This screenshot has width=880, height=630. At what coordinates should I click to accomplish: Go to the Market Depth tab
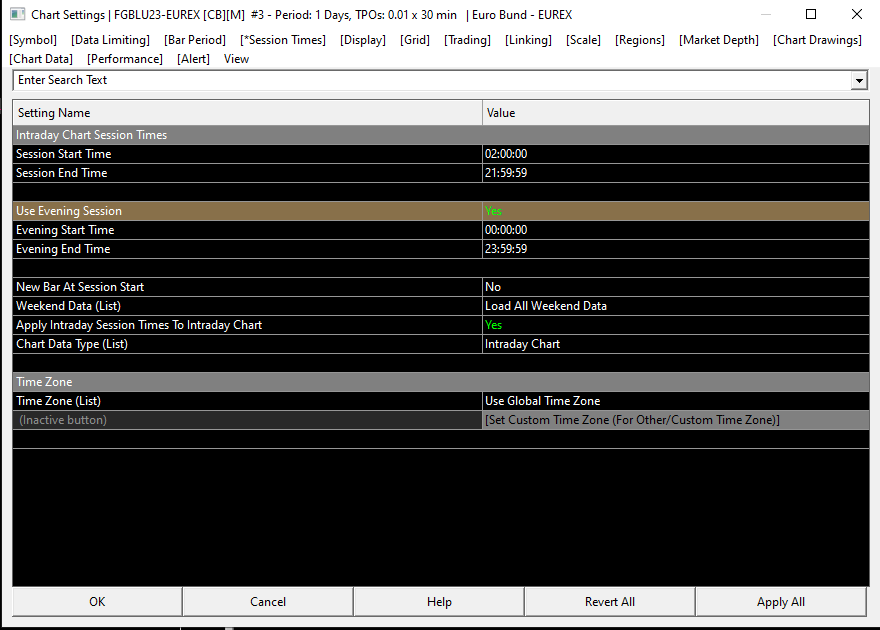(x=718, y=40)
